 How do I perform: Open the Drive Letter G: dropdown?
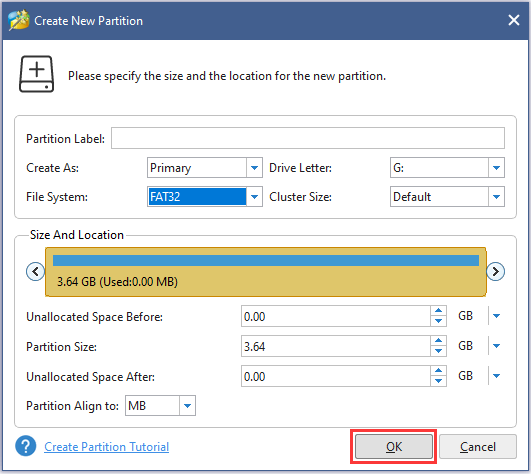pos(496,168)
